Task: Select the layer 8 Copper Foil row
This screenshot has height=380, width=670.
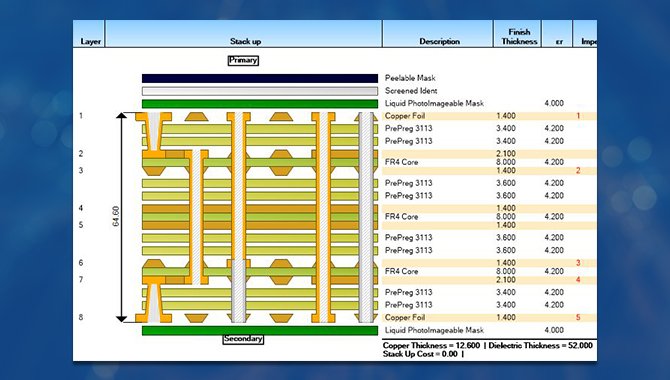Action: (x=489, y=318)
